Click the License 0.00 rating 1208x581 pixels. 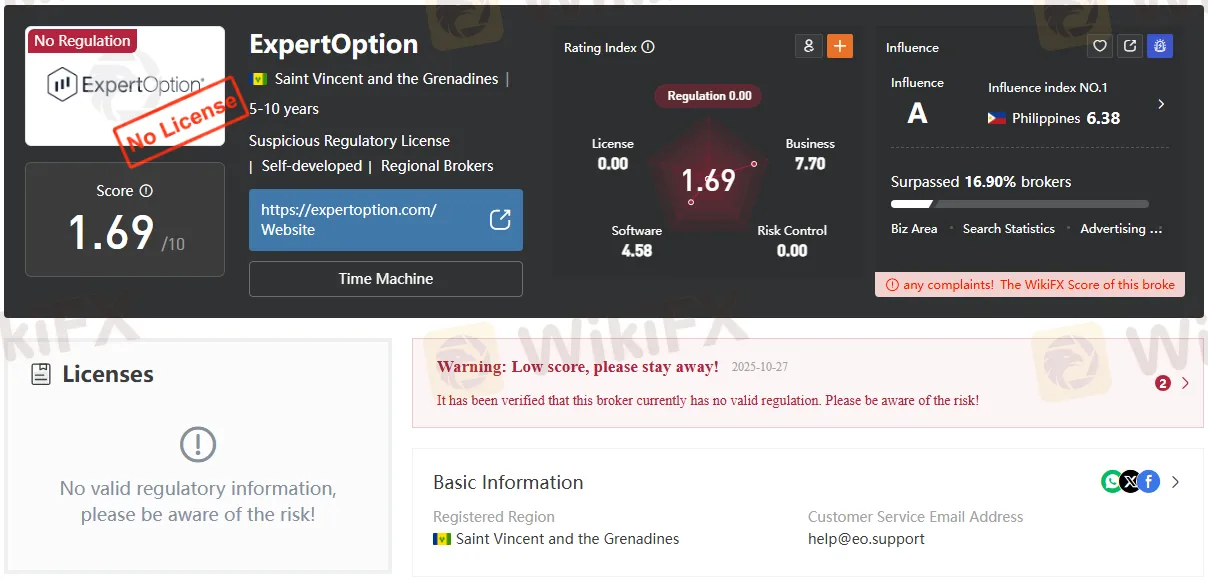point(612,154)
